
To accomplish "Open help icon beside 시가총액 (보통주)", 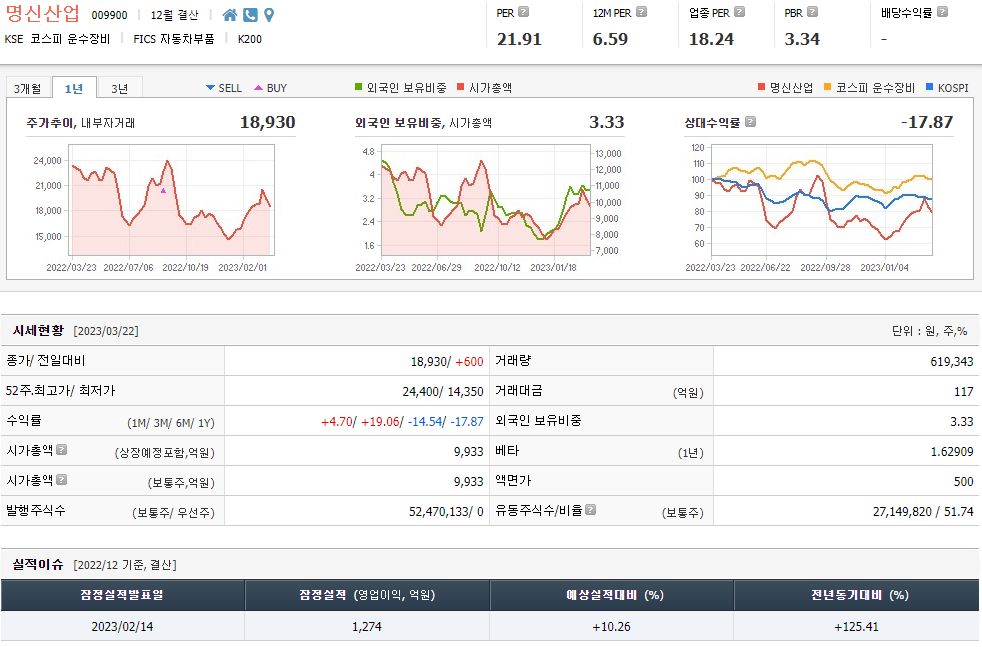I will [x=61, y=479].
